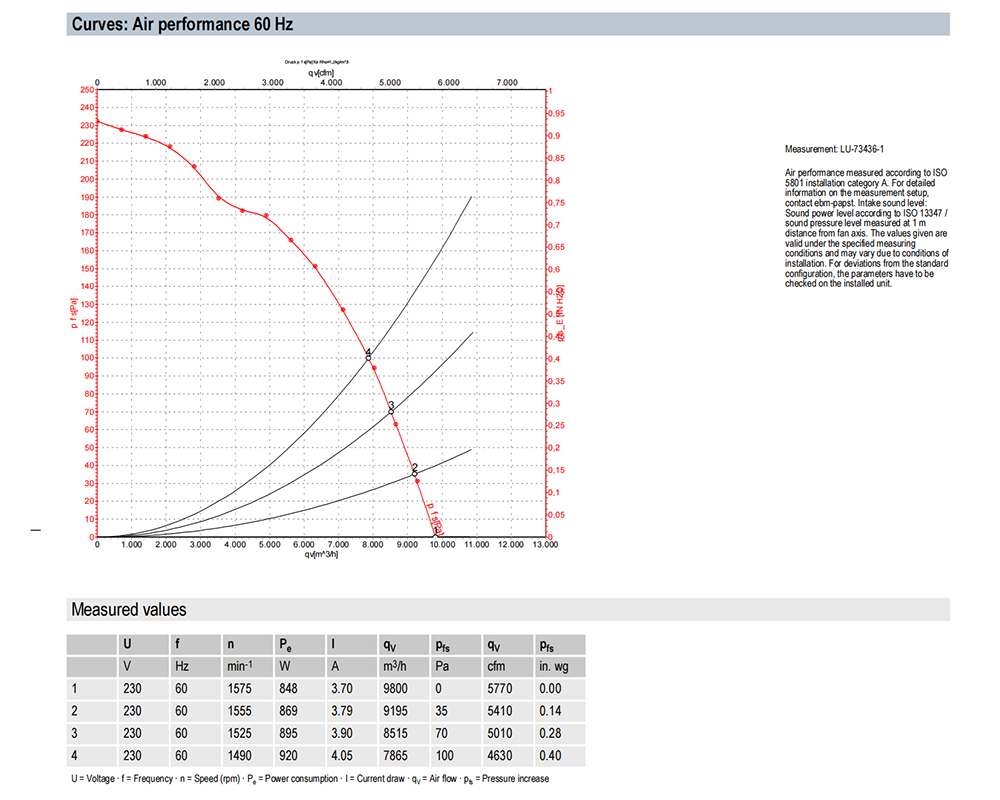Click the "Measurement: LU-73436-1" text

(834, 149)
